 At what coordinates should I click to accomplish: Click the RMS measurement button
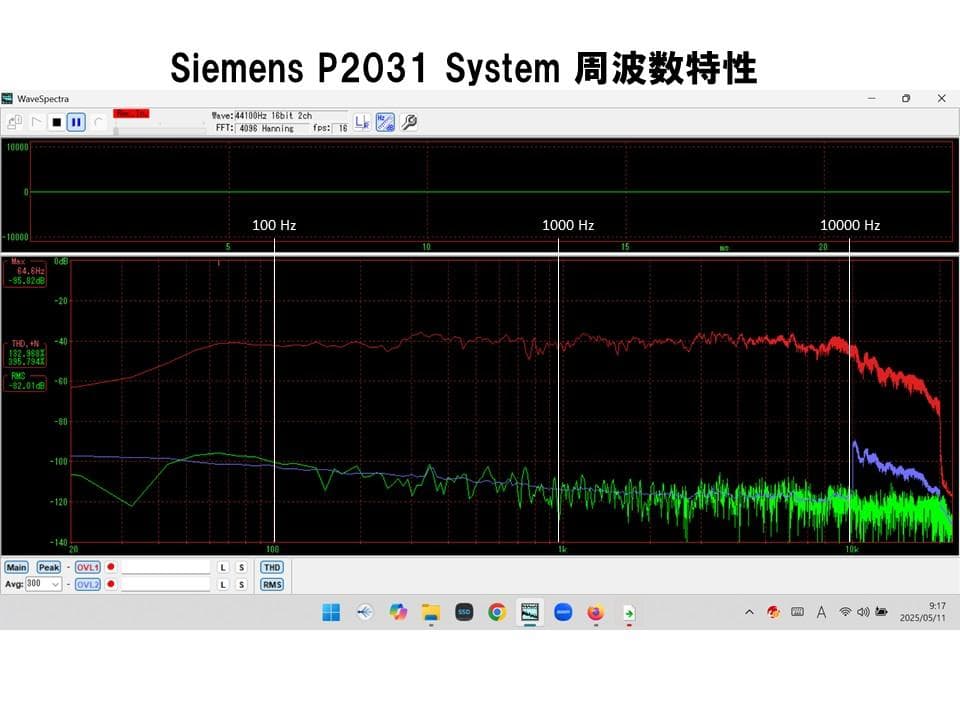tap(271, 584)
